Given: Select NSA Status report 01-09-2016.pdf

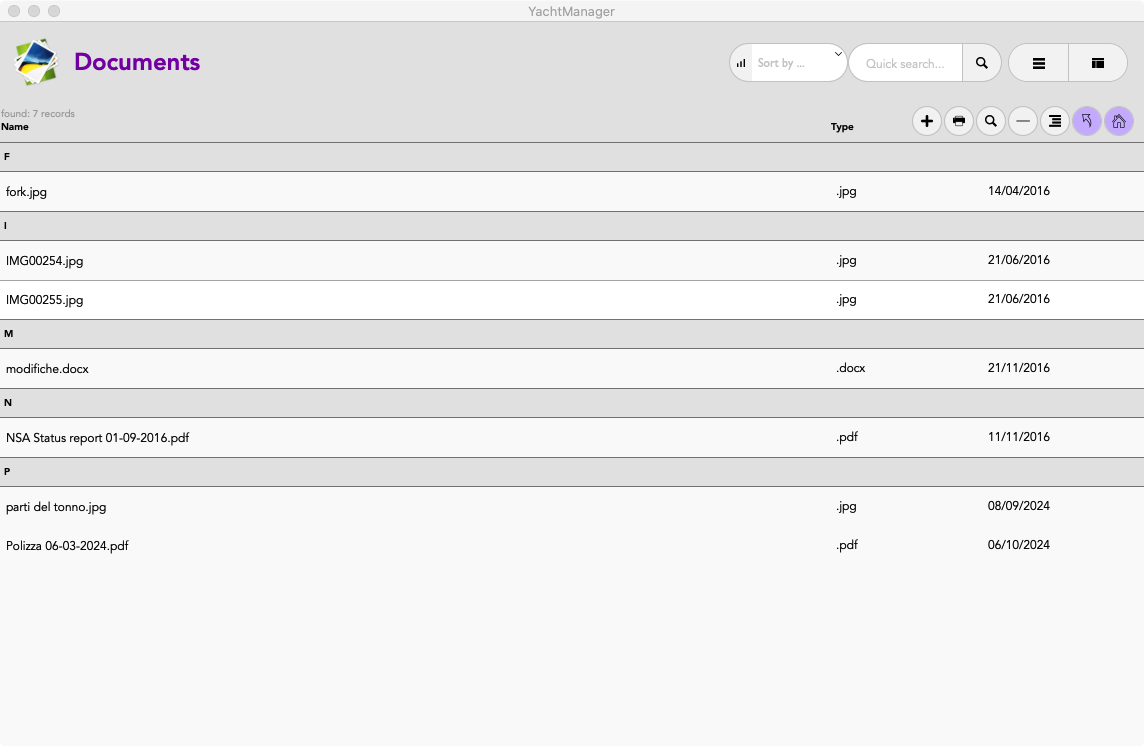Looking at the screenshot, I should coord(98,438).
